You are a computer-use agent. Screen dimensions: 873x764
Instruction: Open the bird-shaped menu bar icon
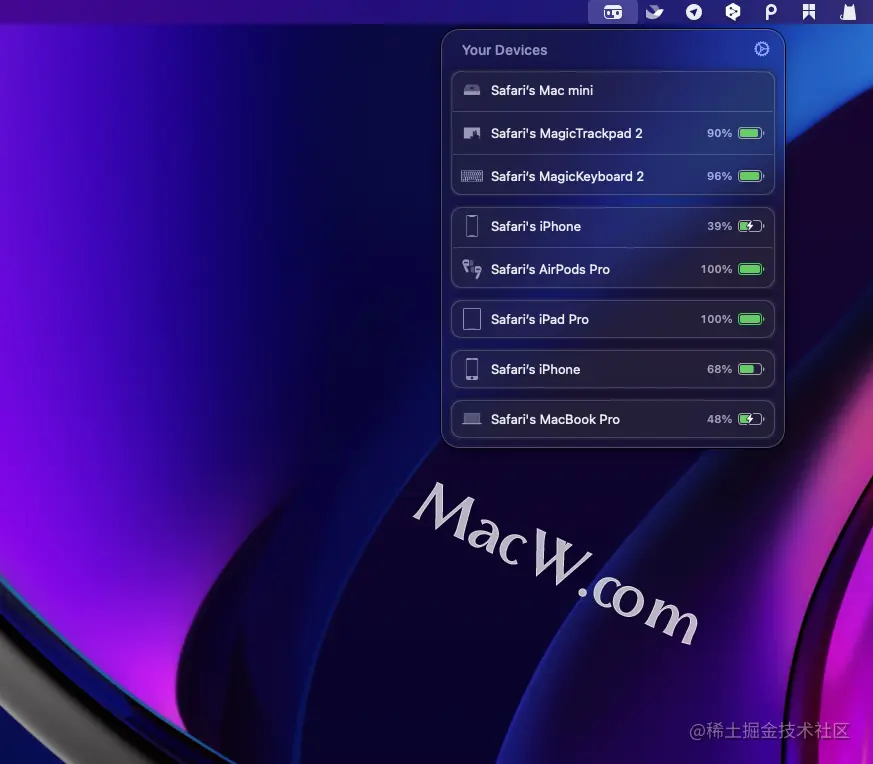coord(654,12)
